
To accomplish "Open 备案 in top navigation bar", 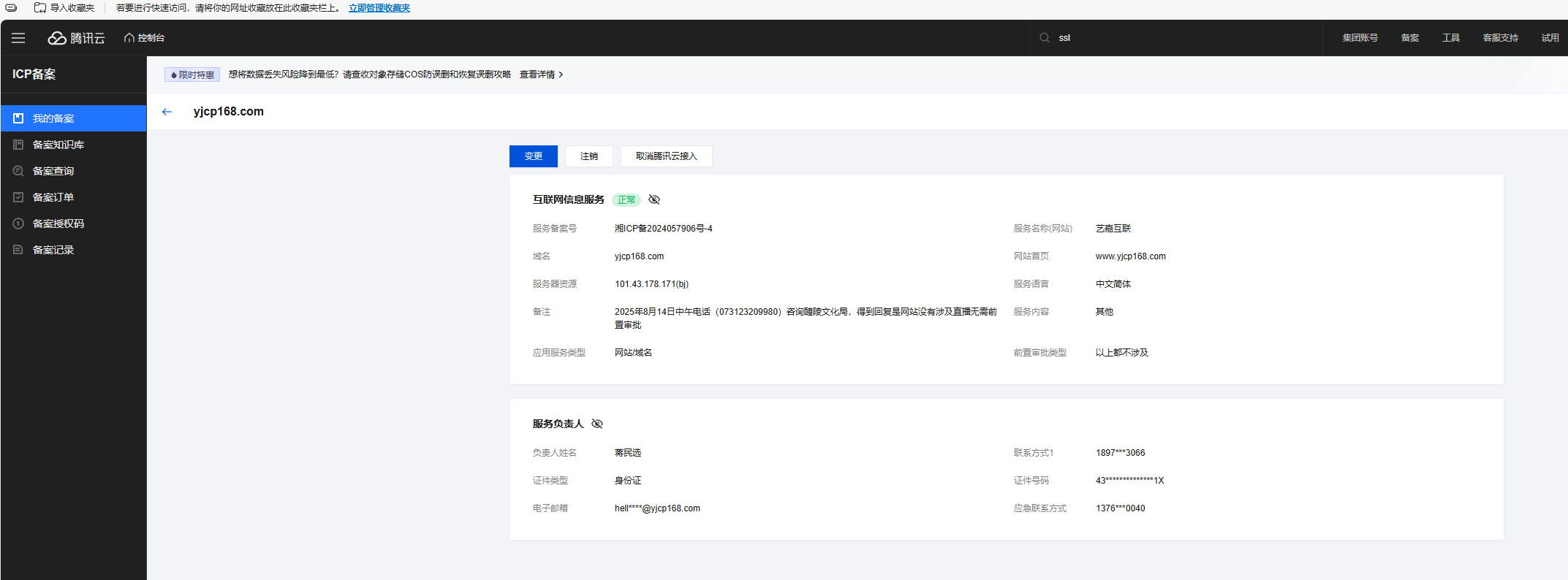I will tap(1410, 38).
